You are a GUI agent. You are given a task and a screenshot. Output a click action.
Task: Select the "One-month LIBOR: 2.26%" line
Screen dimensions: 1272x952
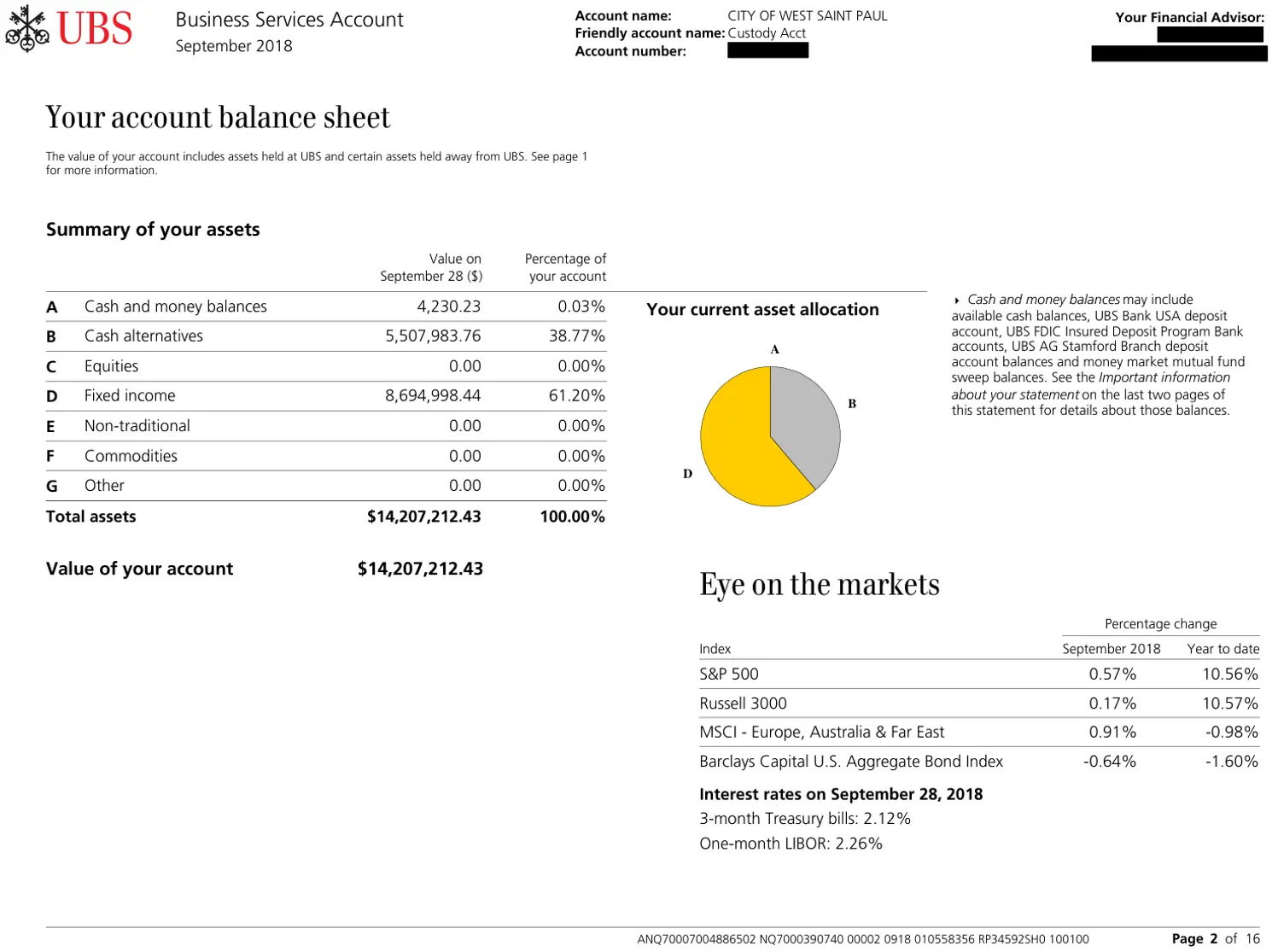pyautogui.click(x=791, y=844)
